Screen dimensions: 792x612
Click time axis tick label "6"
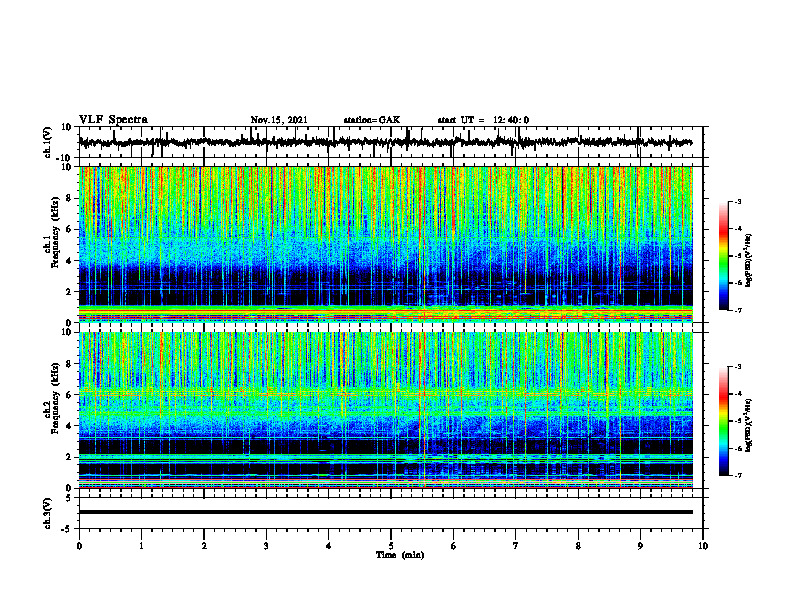tap(454, 546)
